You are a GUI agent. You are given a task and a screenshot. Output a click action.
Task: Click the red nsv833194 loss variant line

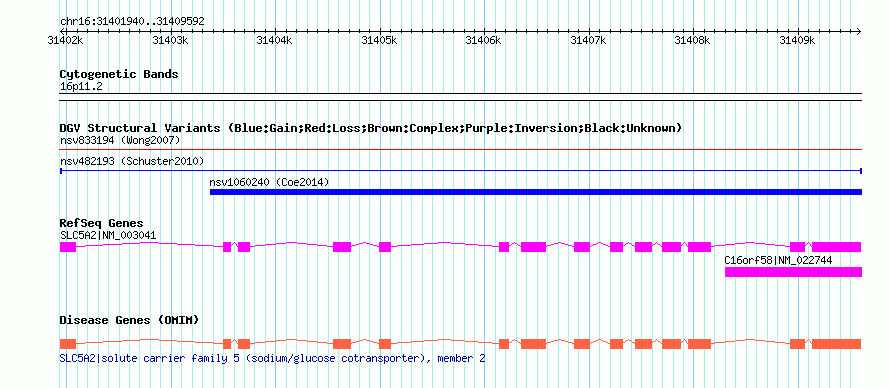point(461,150)
